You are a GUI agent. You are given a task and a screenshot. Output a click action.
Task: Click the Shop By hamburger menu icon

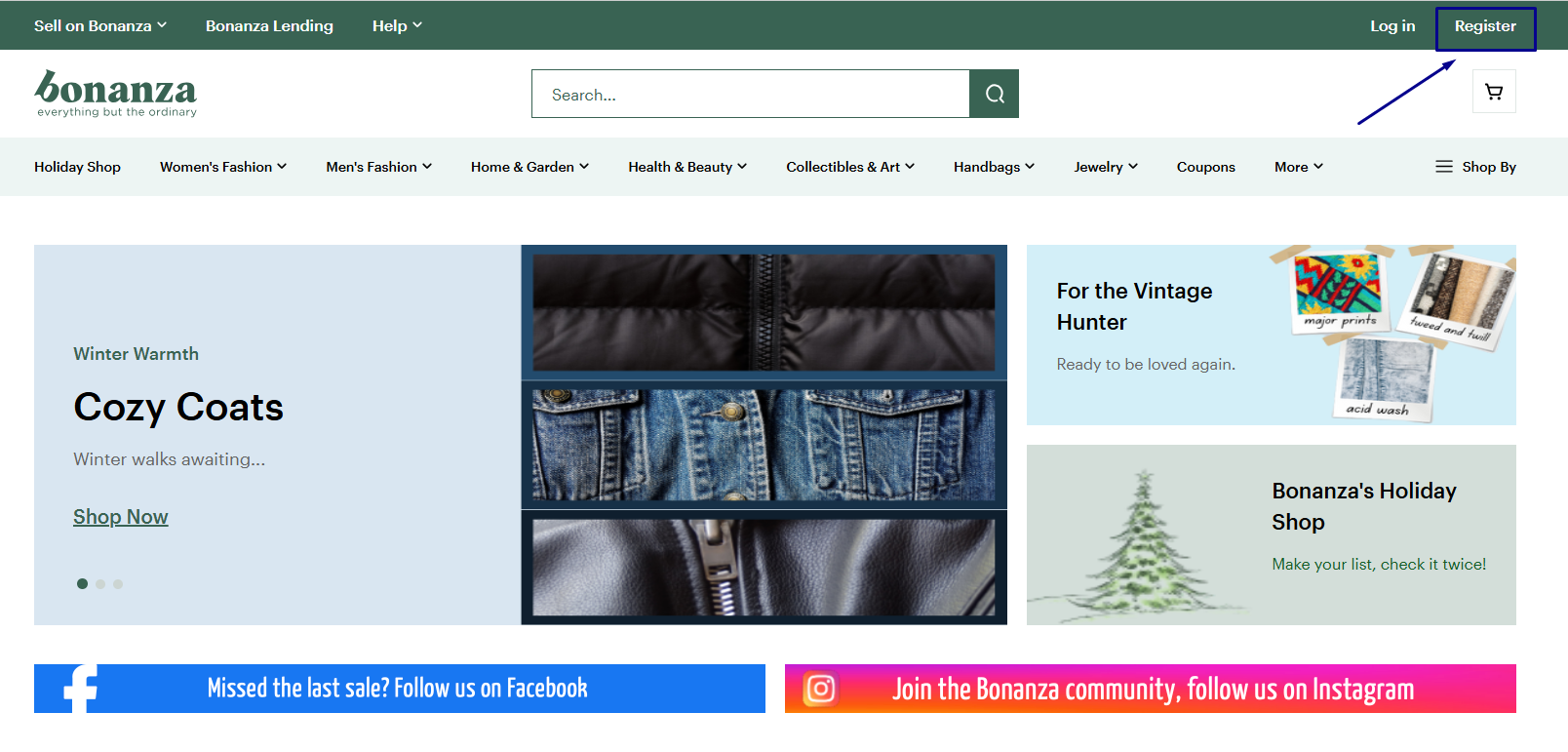(x=1444, y=167)
